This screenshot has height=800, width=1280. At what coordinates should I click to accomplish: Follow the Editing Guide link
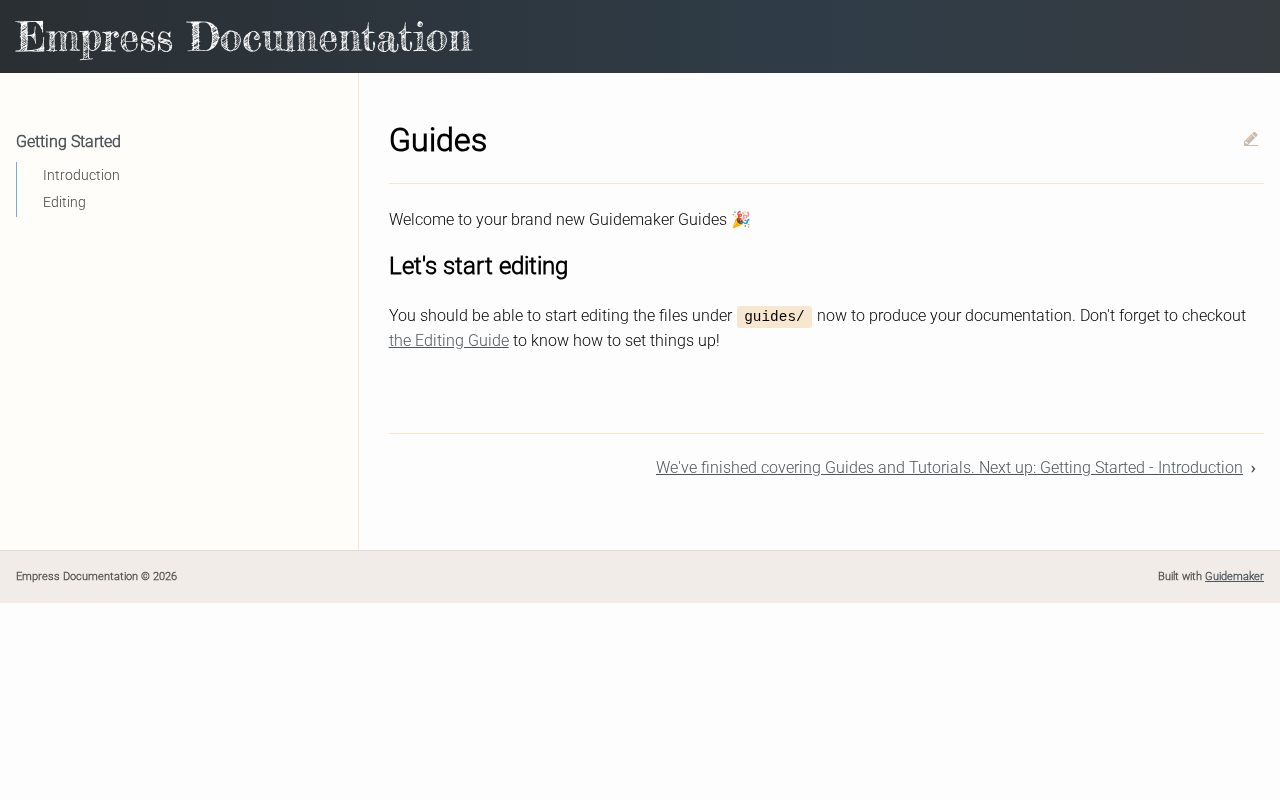click(449, 341)
